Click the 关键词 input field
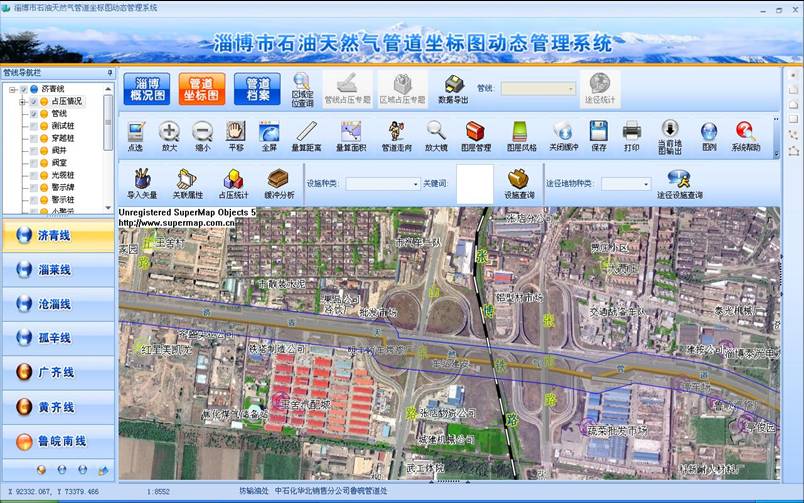This screenshot has width=804, height=503. [x=475, y=184]
